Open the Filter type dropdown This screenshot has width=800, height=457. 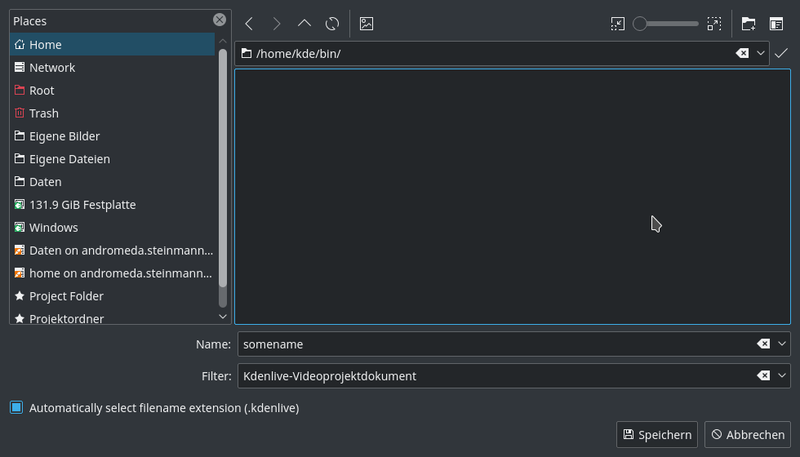[x=782, y=376]
